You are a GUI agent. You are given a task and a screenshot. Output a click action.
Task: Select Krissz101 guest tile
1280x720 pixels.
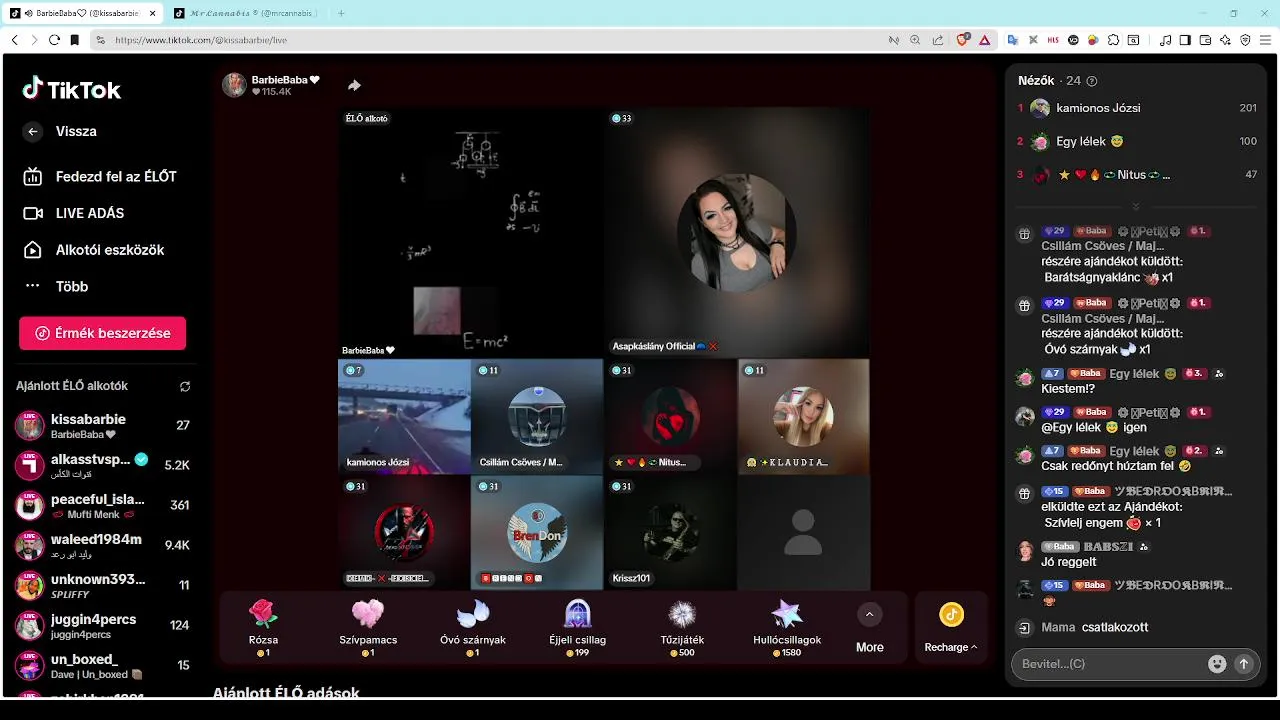tap(670, 533)
